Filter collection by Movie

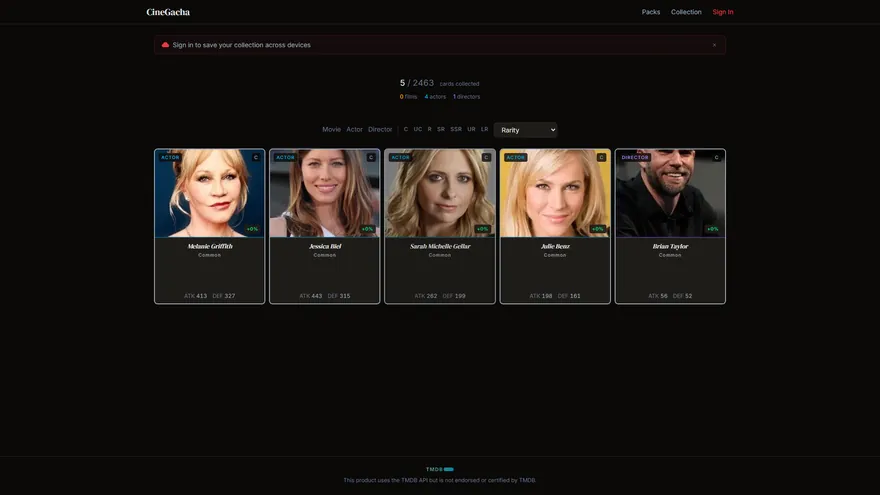tap(331, 129)
